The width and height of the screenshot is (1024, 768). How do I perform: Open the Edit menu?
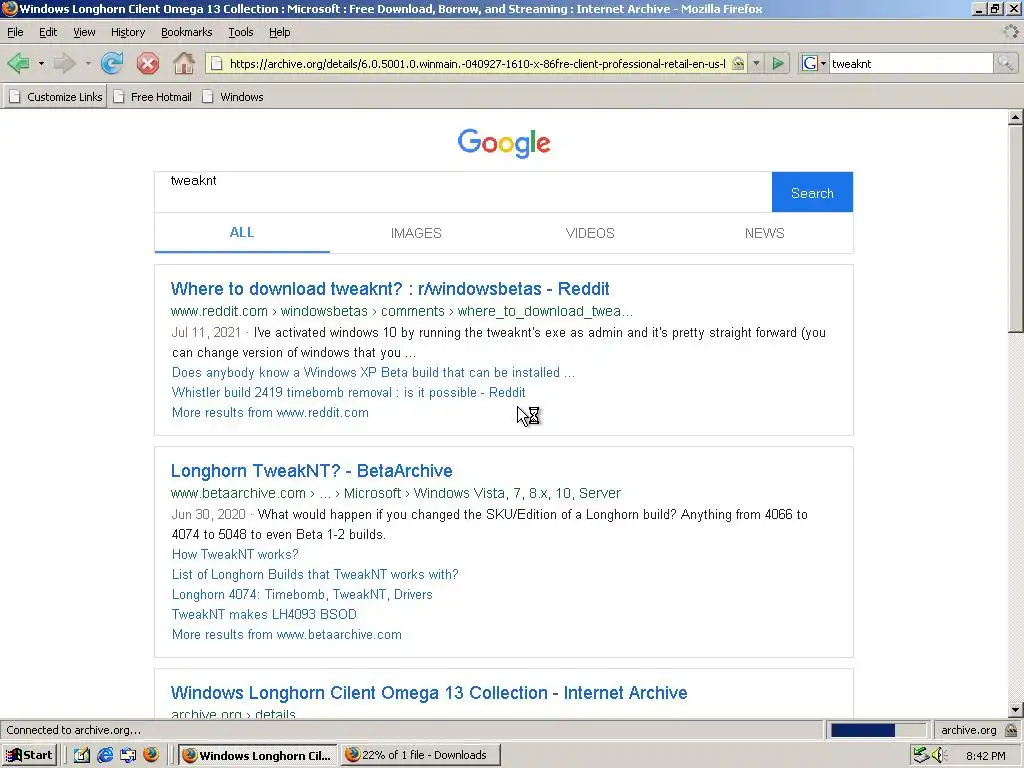(48, 32)
